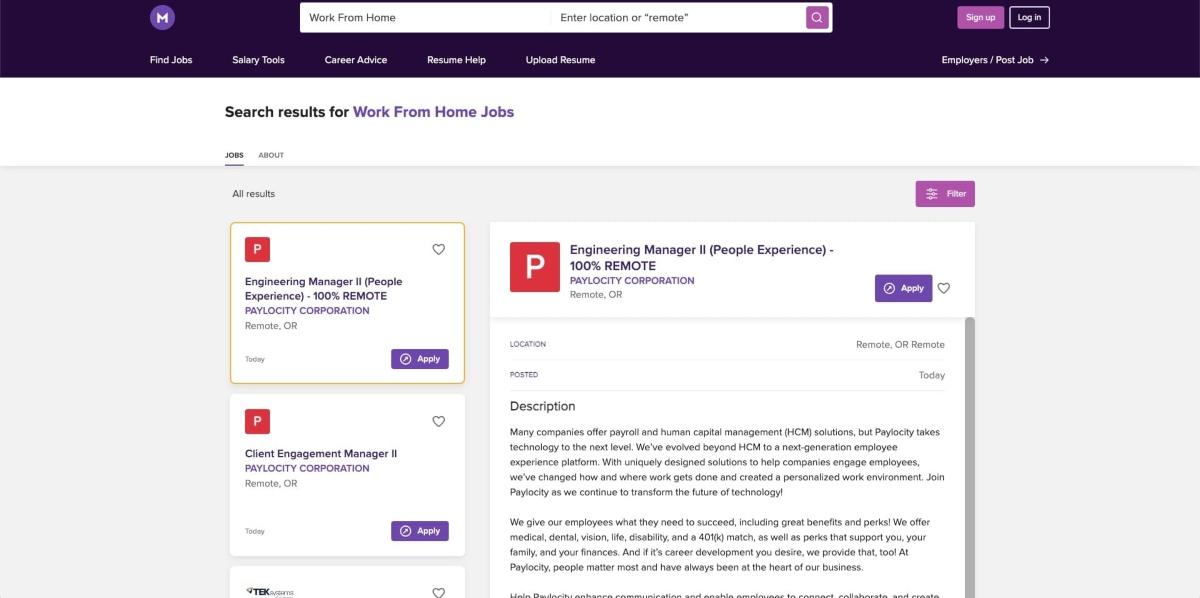This screenshot has width=1200, height=598.
Task: Apply from the job detail panel
Action: (x=904, y=288)
